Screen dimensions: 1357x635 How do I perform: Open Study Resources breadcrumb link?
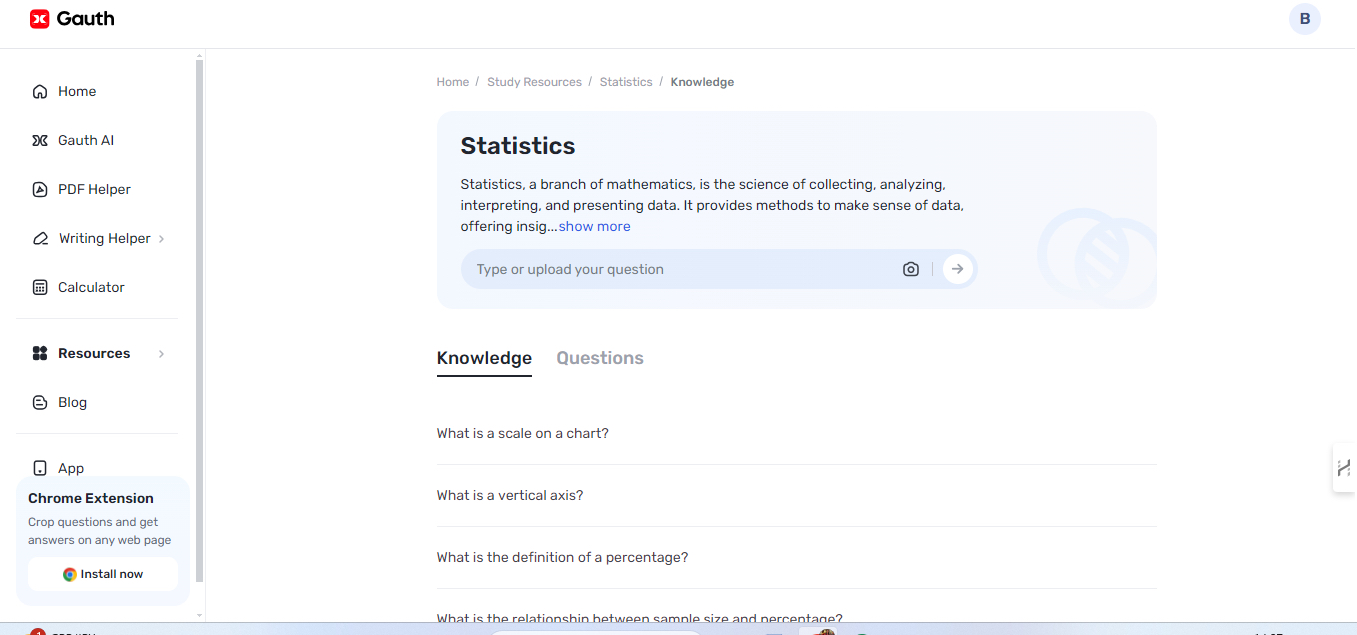(534, 82)
